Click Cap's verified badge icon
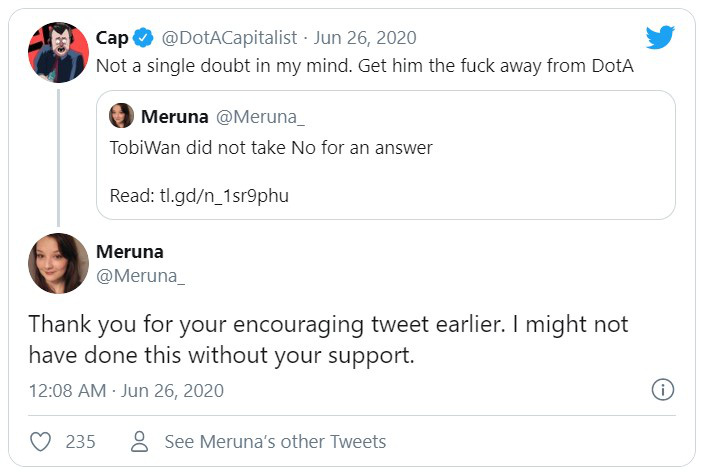Image resolution: width=704 pixels, height=474 pixels. coord(143,38)
